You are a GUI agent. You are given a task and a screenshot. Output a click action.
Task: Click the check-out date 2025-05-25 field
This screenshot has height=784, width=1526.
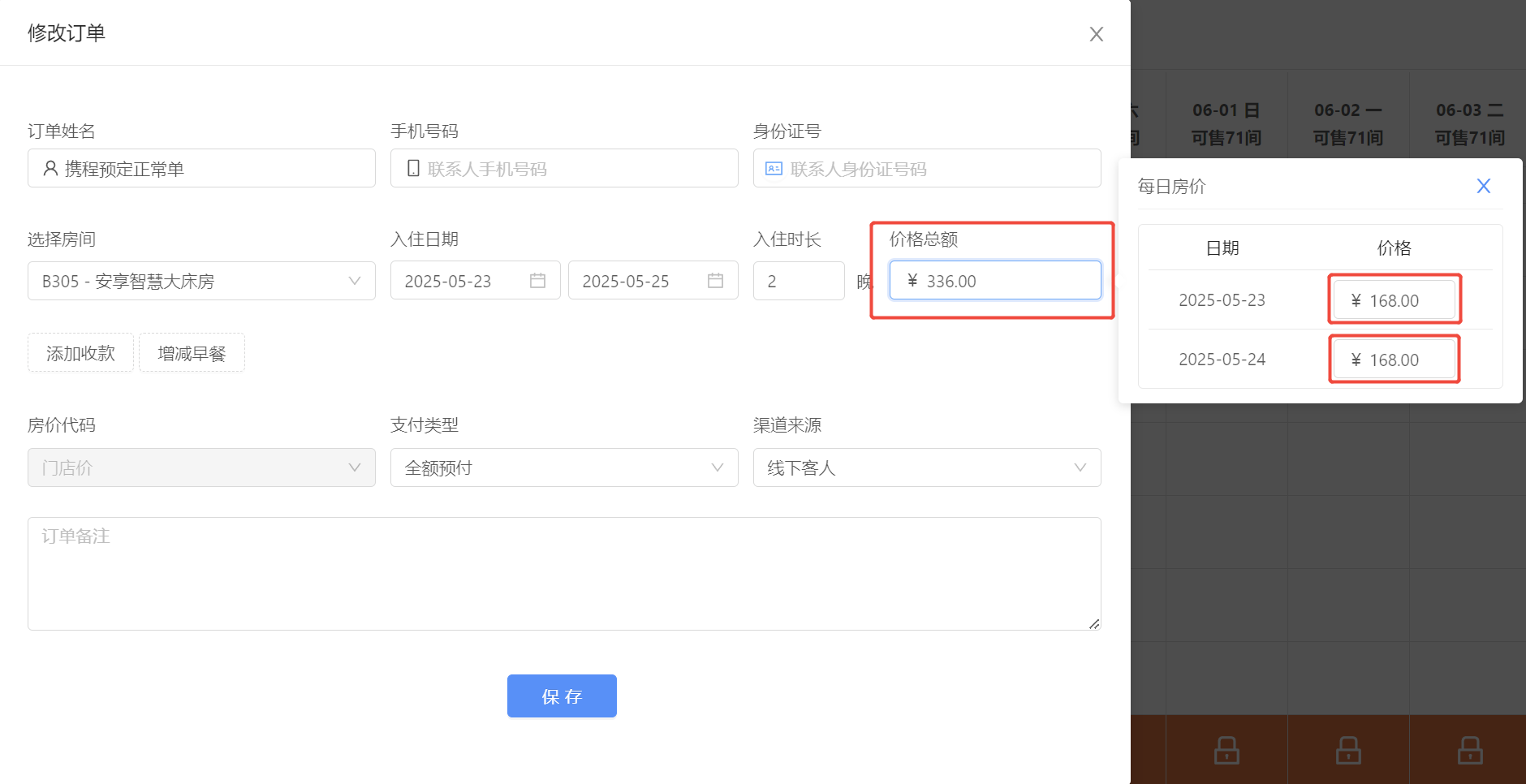653,280
